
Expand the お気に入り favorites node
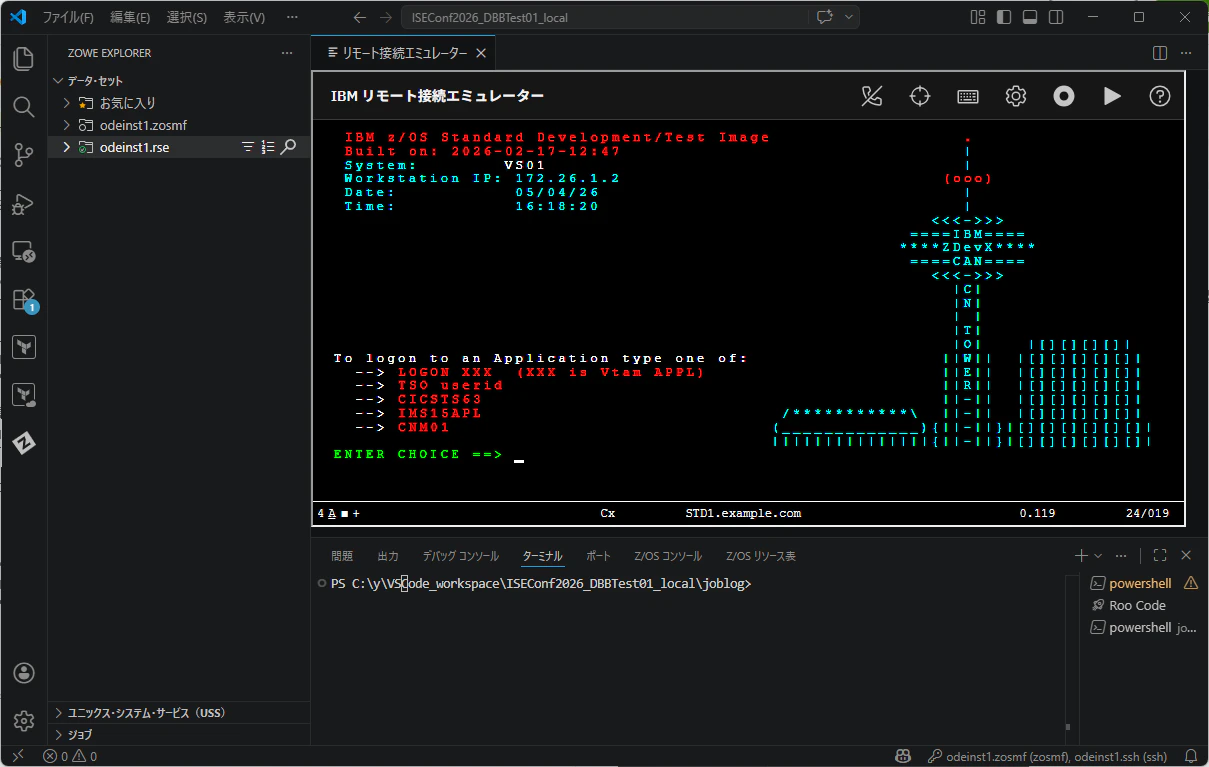[67, 103]
